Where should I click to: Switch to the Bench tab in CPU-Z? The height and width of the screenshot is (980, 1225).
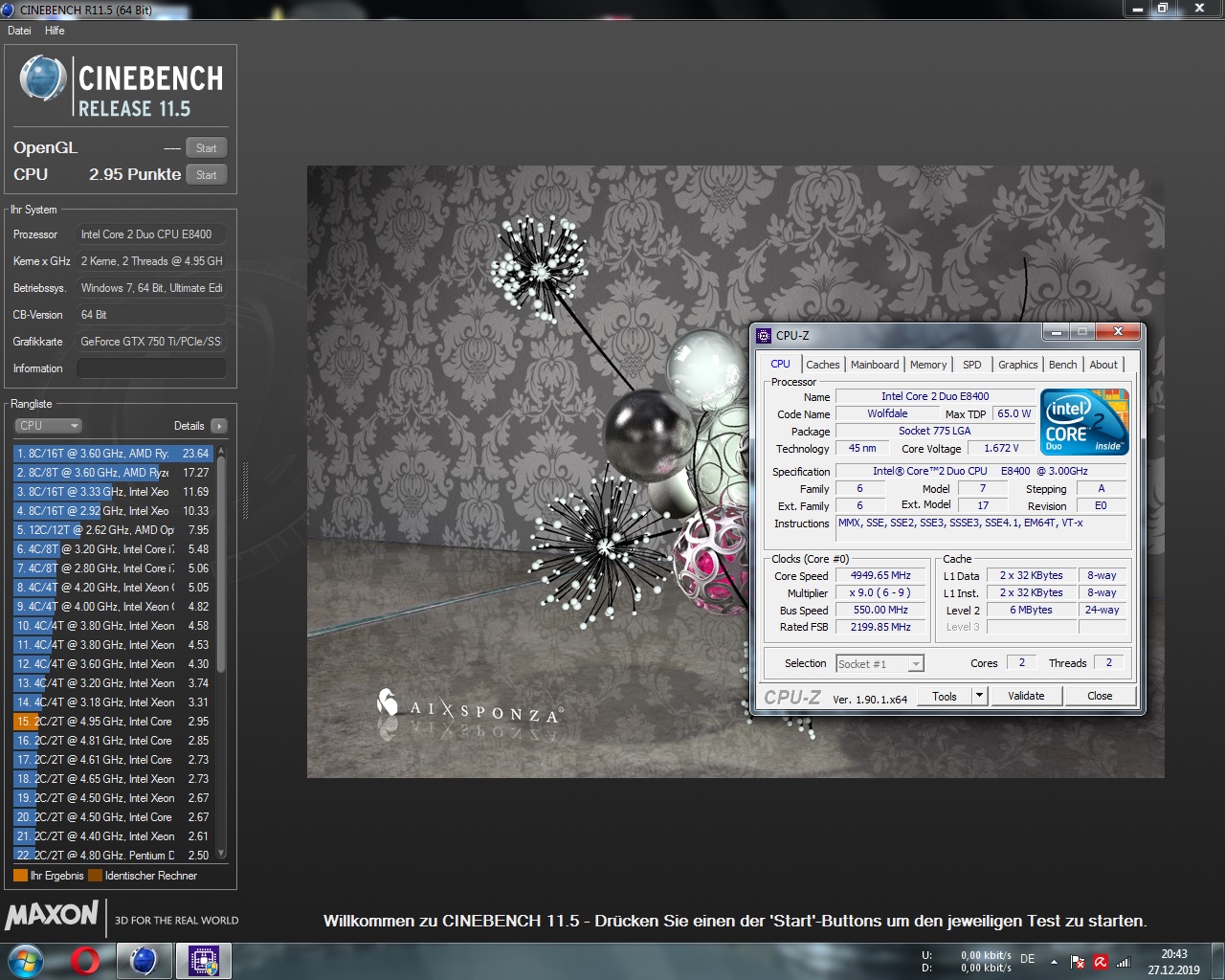point(1062,365)
